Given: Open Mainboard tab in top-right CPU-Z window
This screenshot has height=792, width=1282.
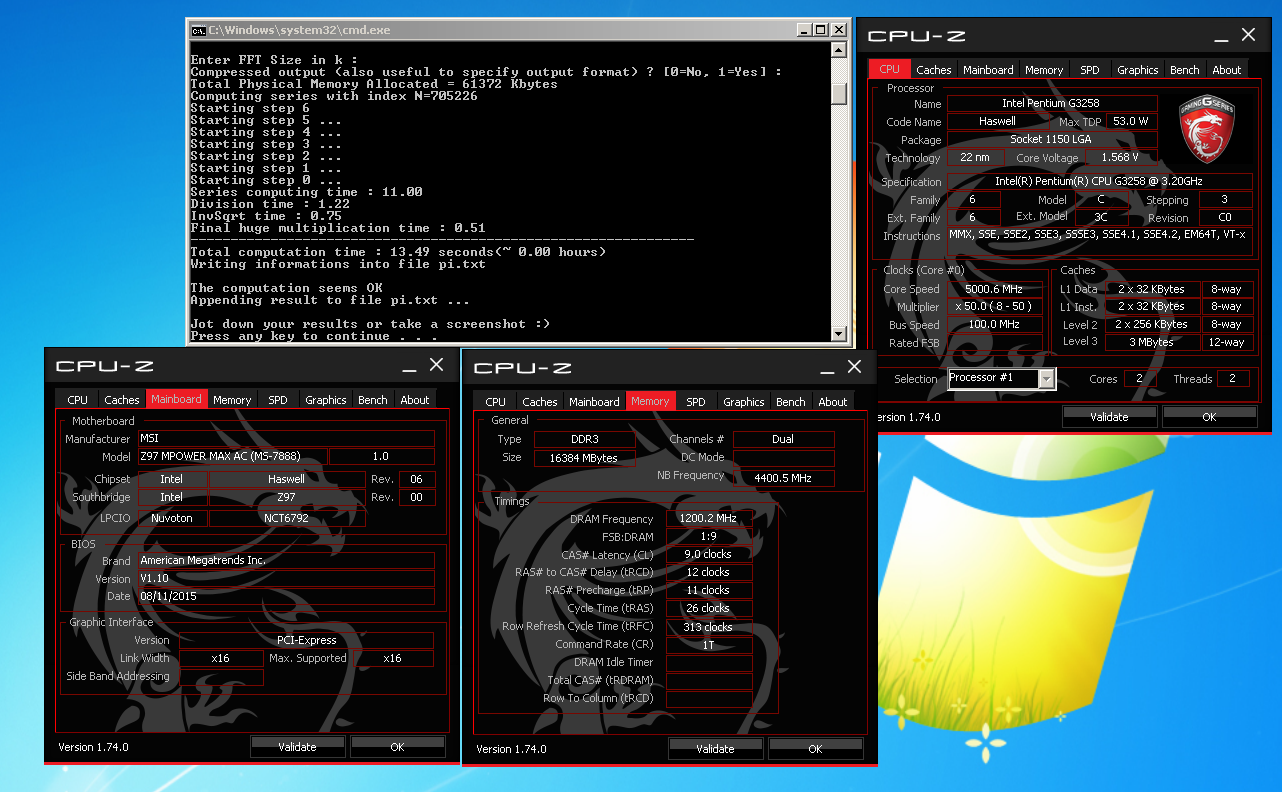Looking at the screenshot, I should coord(988,70).
